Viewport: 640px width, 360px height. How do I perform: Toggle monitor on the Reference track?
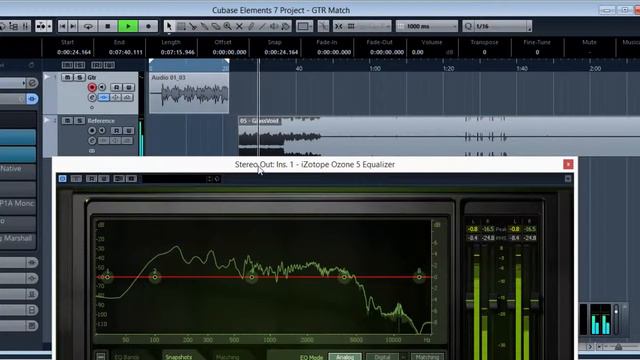click(x=102, y=131)
